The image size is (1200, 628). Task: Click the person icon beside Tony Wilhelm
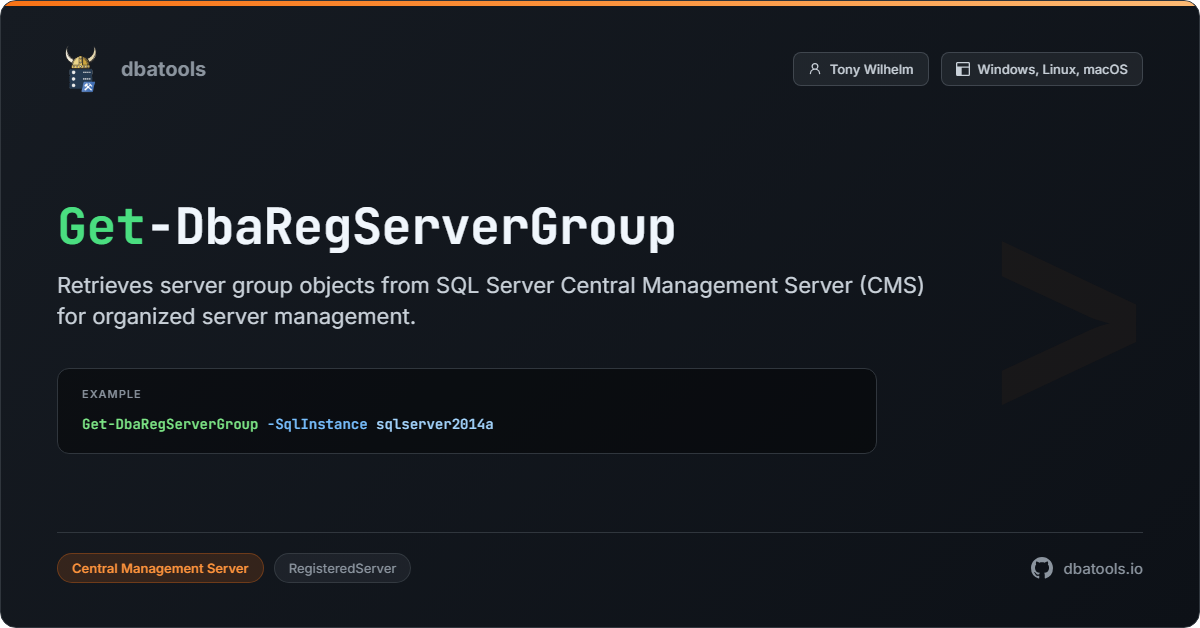click(x=815, y=69)
